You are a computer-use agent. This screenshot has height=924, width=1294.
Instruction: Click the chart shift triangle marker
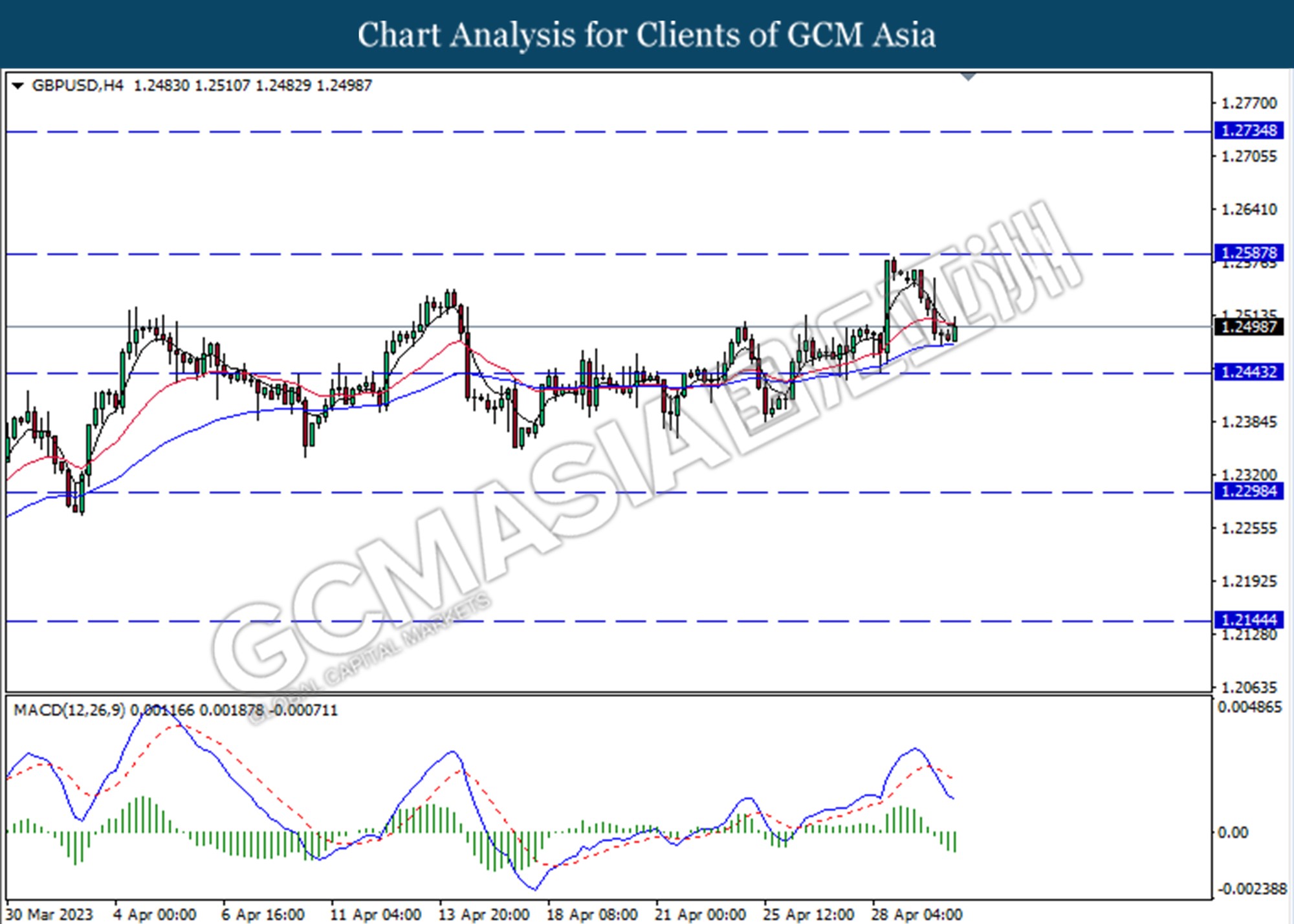969,77
